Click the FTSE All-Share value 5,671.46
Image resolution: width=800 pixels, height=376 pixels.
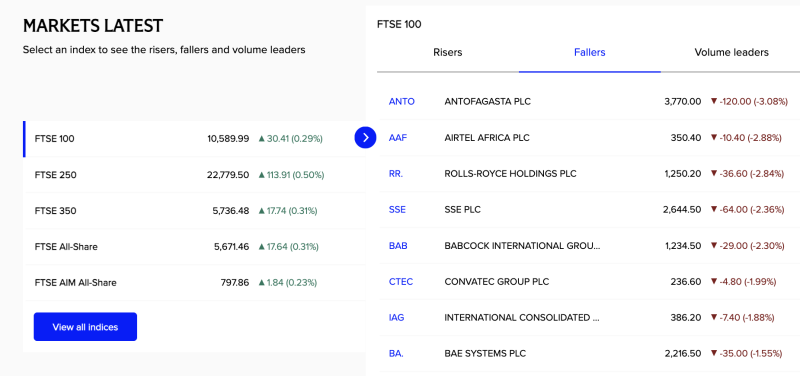tap(232, 247)
